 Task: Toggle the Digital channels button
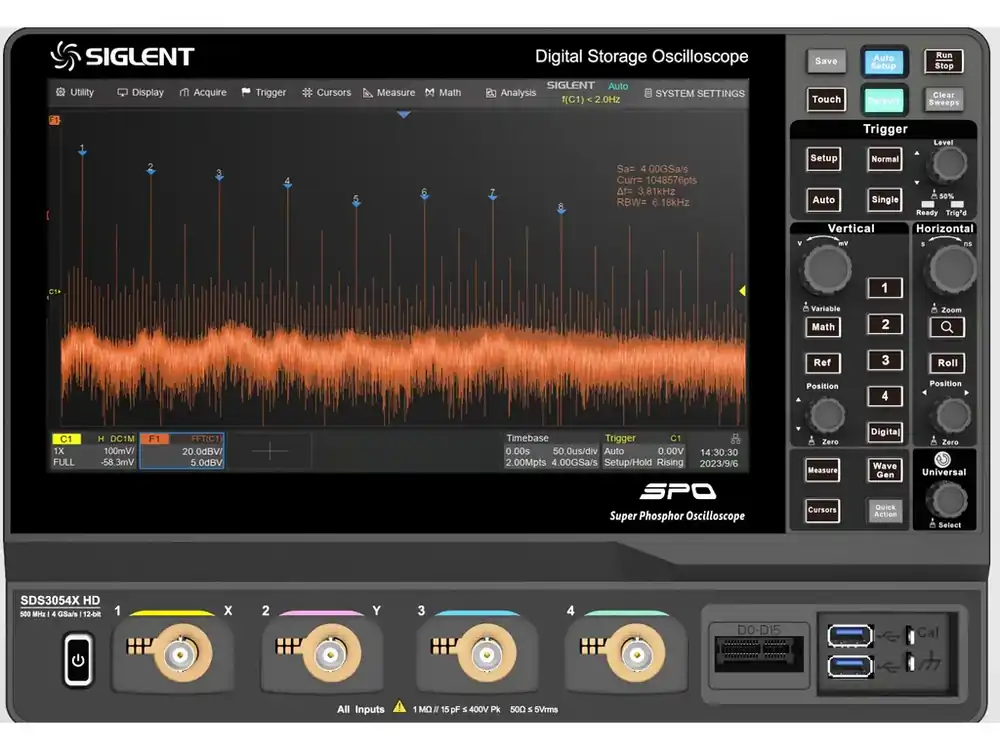(885, 432)
